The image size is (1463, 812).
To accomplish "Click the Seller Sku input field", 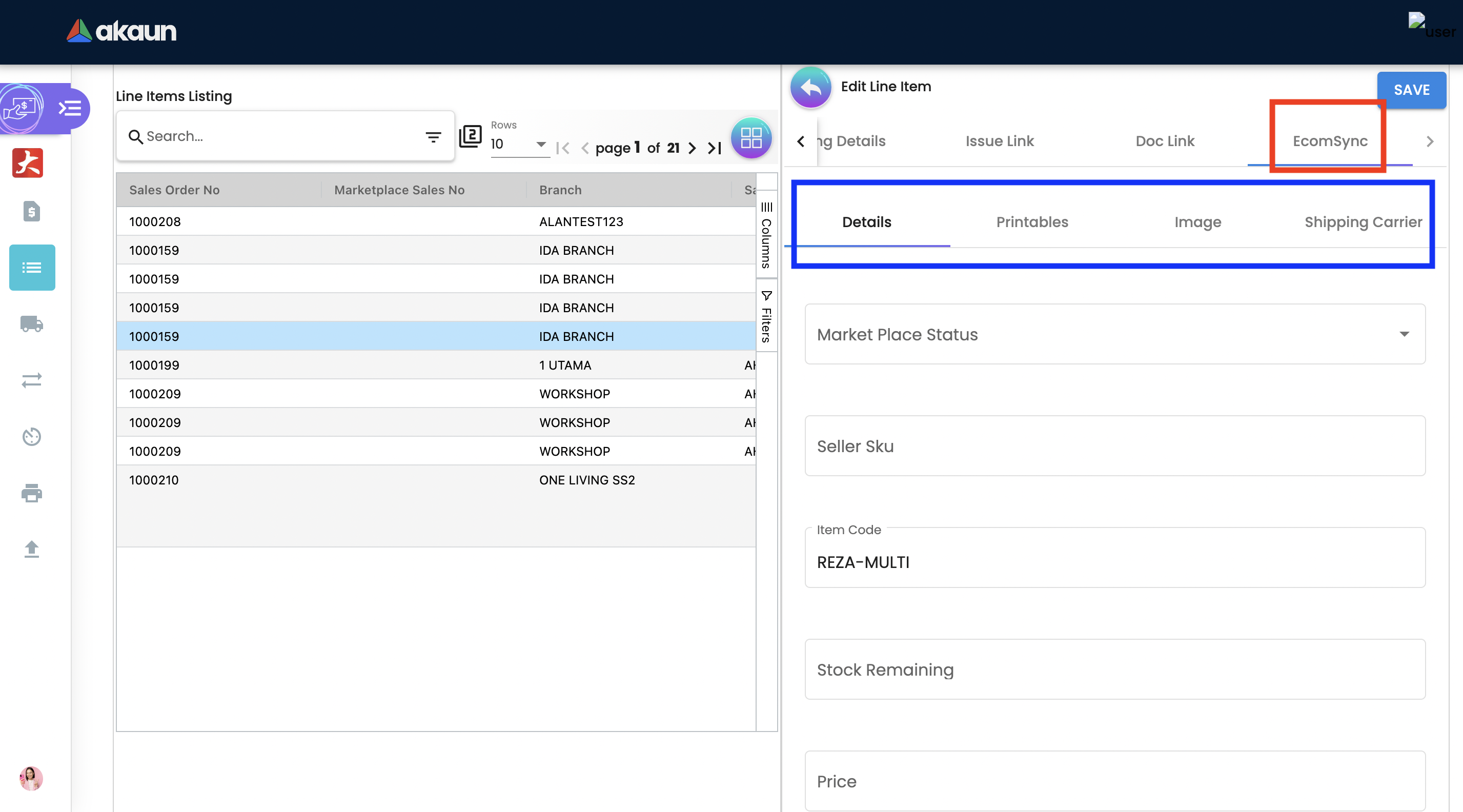I will pos(1114,446).
